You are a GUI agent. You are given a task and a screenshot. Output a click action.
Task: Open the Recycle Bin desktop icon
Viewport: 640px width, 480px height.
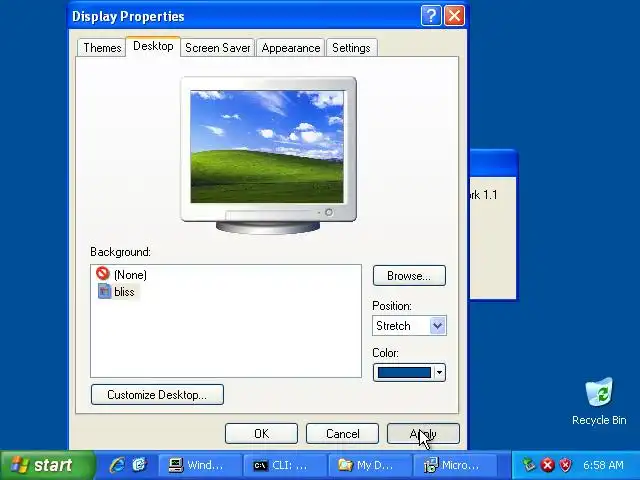(599, 401)
